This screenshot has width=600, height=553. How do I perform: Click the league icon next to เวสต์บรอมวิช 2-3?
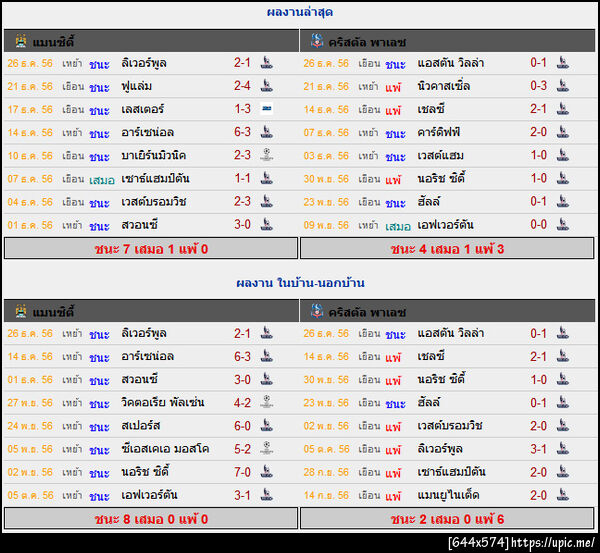click(267, 201)
